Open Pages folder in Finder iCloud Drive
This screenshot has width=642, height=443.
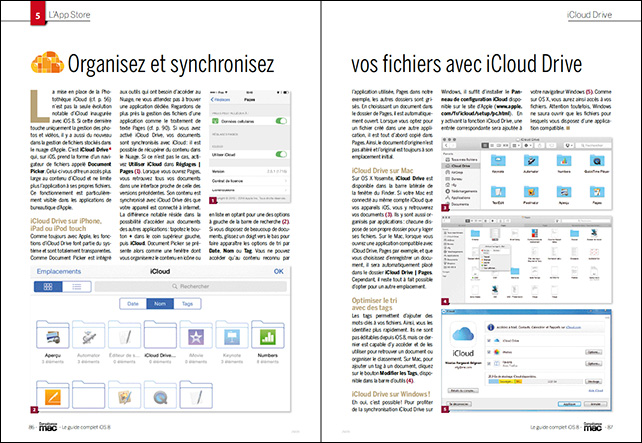[x=597, y=192]
